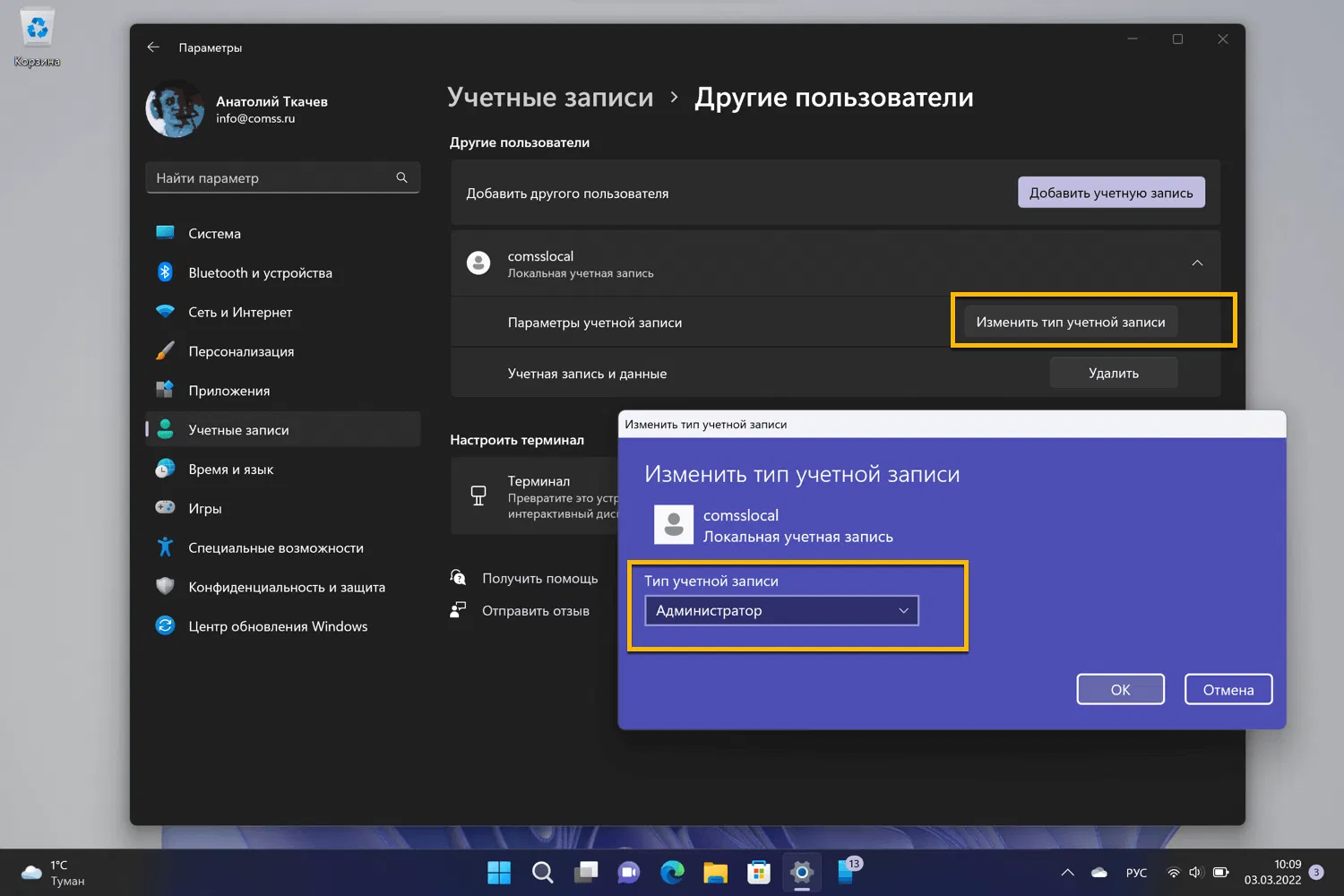Viewport: 1344px width, 896px height.
Task: Click the Добавить учетную запись button
Action: tap(1111, 193)
